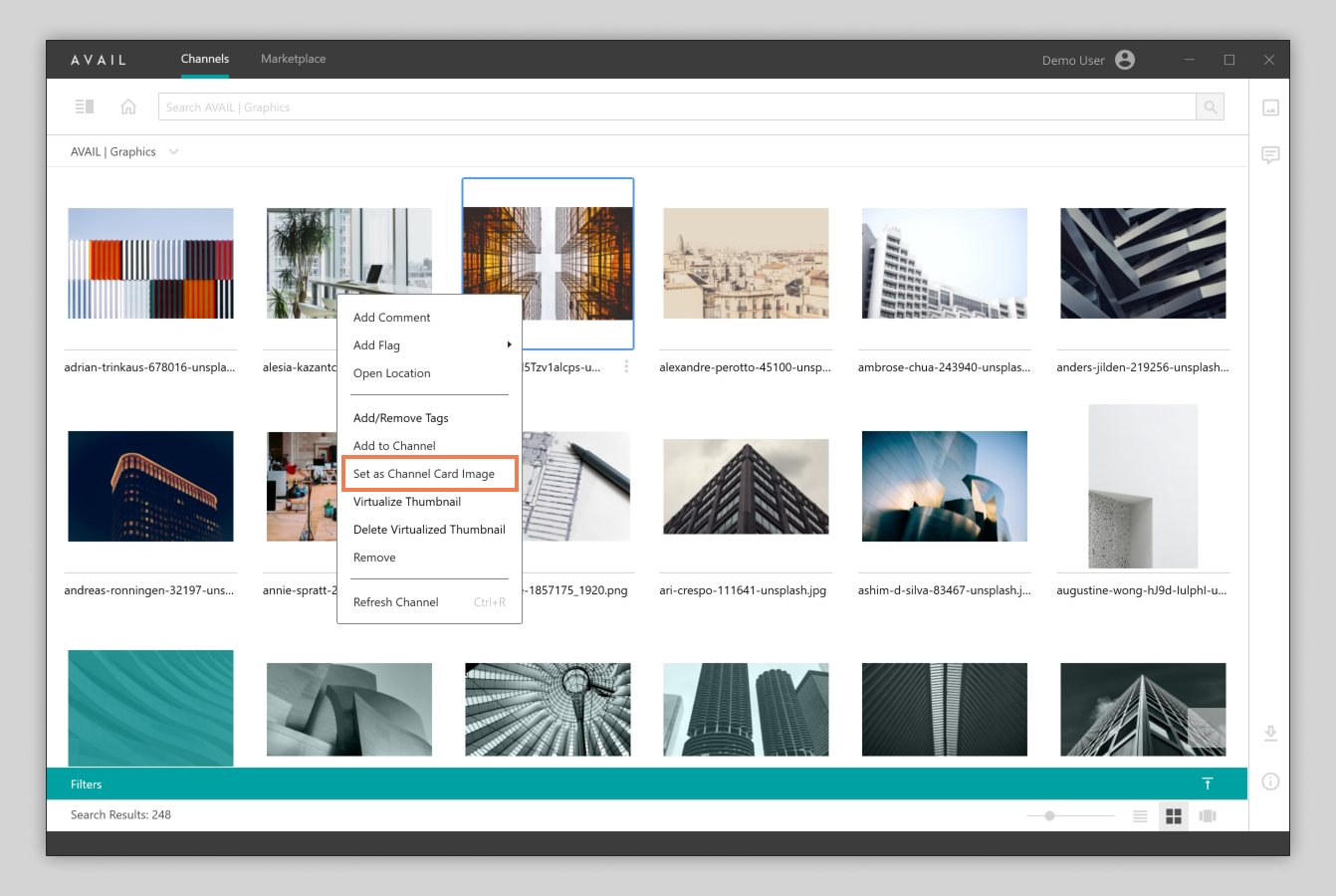Select the anders-jilden diagonal facade thumbnail

1143,263
